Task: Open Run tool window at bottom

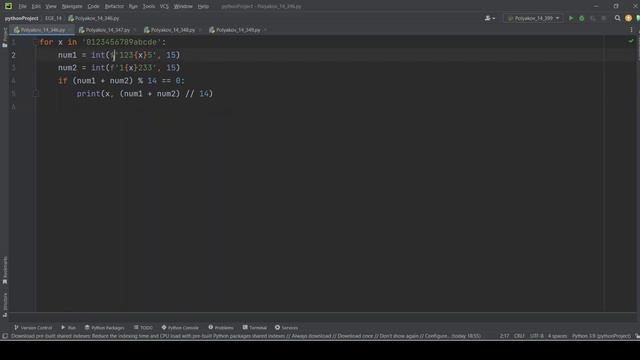Action: [69, 327]
